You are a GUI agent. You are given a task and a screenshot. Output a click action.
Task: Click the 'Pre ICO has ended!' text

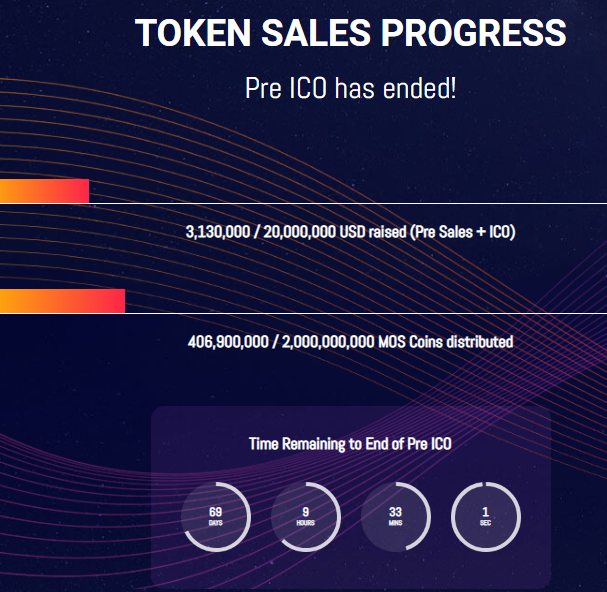(350, 89)
